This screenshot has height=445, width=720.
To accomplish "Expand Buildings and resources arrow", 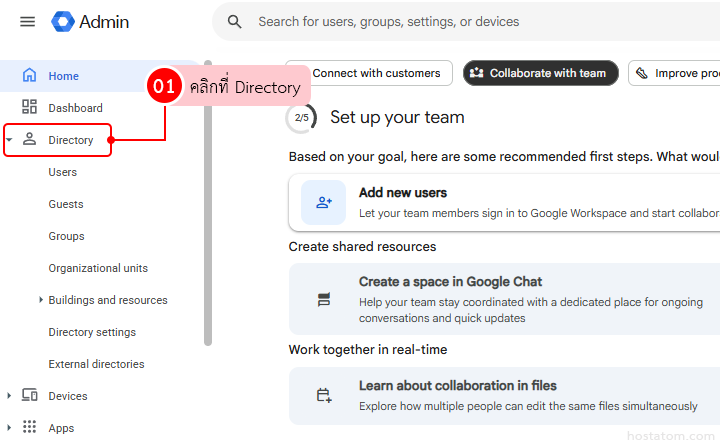I will coord(41,300).
